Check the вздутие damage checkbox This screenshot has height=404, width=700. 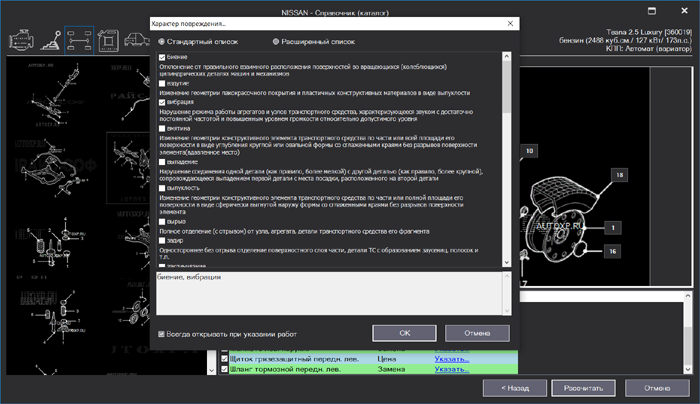pyautogui.click(x=162, y=83)
